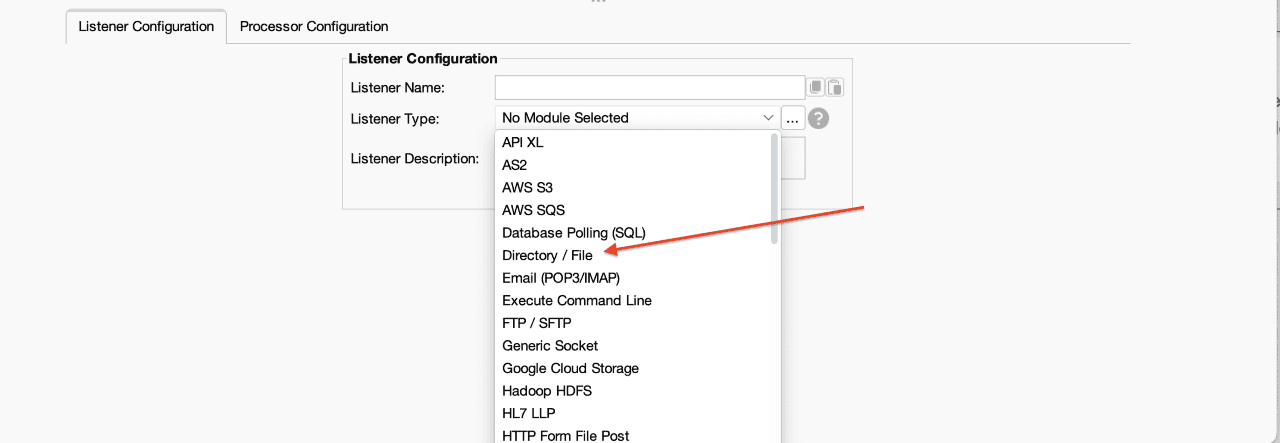The width and height of the screenshot is (1280, 443).
Task: Open the Listener Configuration tab
Action: (x=146, y=26)
